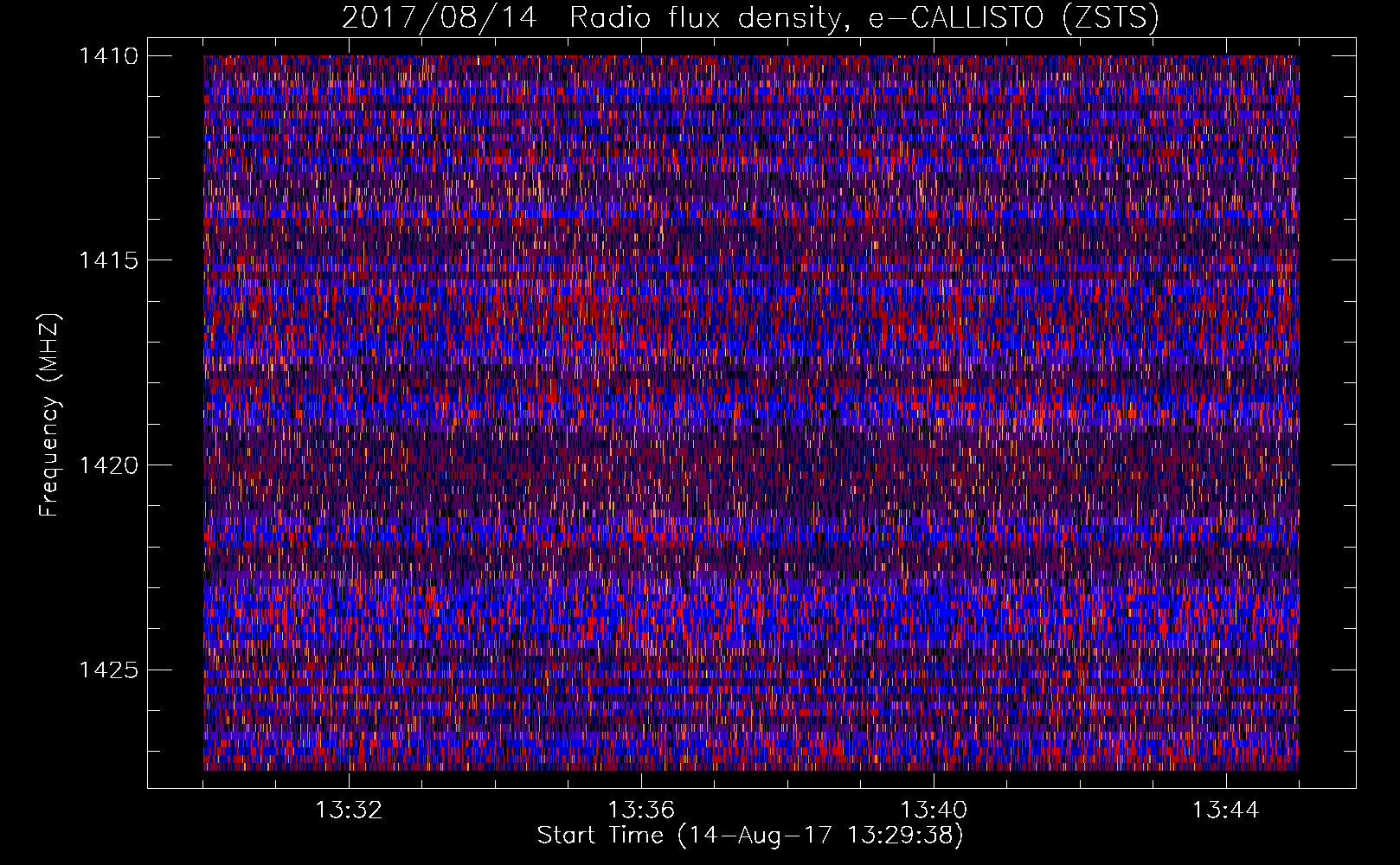Viewport: 1400px width, 865px height.
Task: Click the 13:32 time tick label
Action: (349, 811)
